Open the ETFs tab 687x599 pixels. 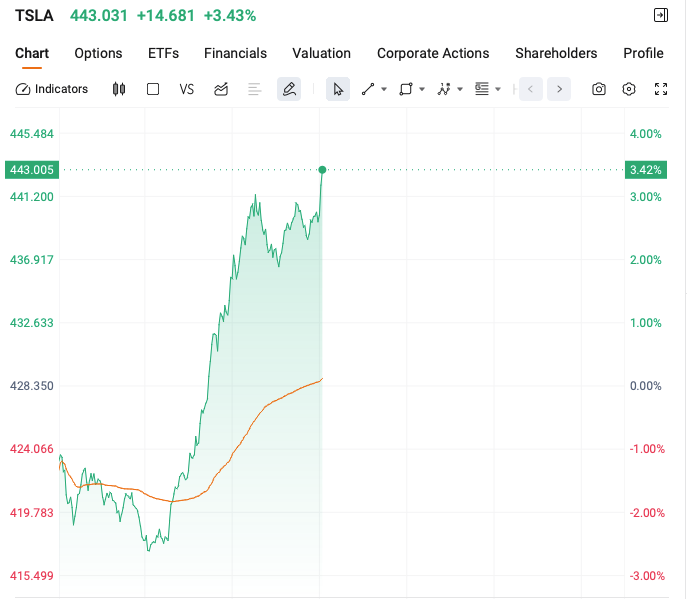click(x=163, y=53)
